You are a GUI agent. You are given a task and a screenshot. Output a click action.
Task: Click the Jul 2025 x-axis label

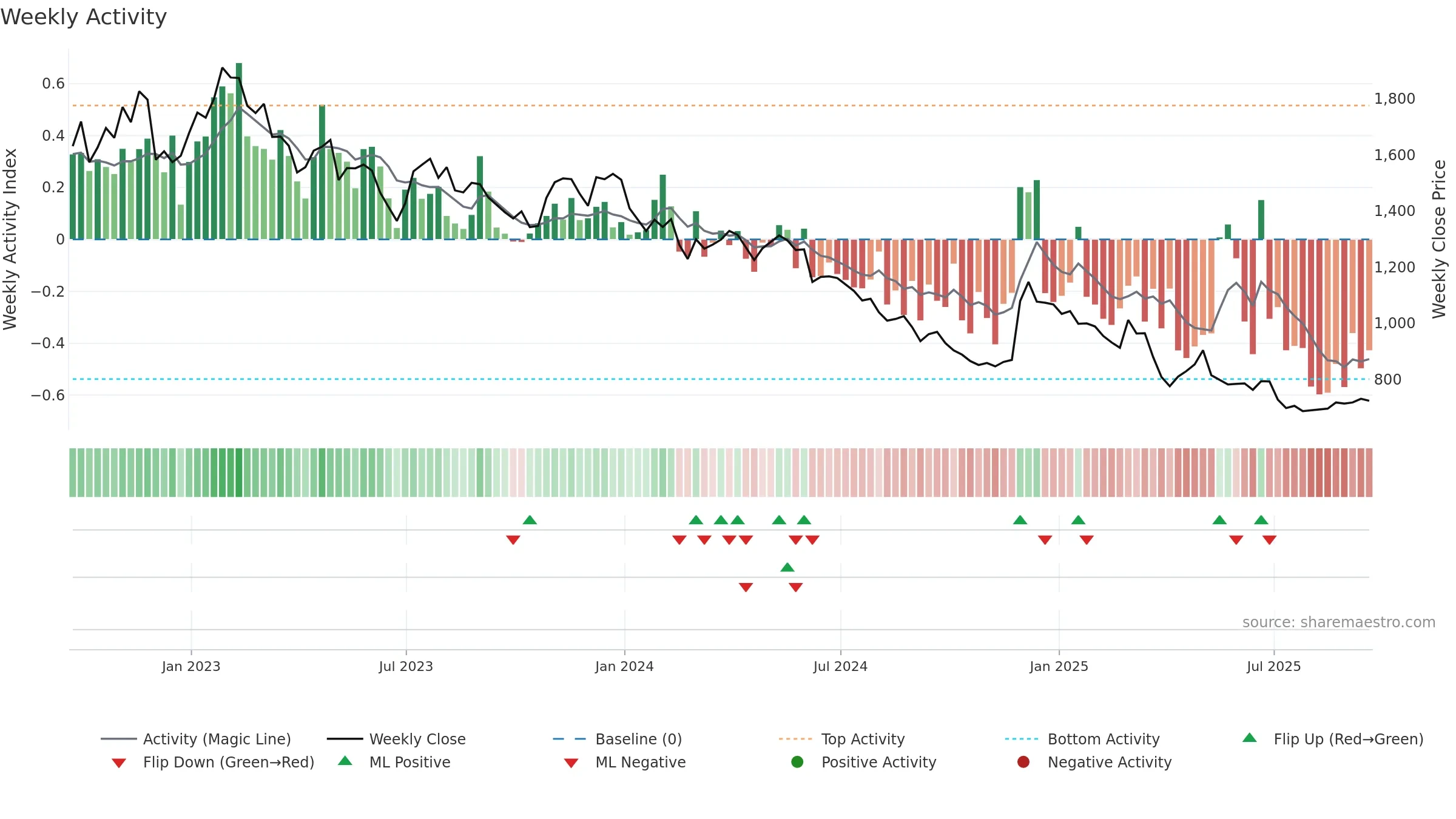tap(1274, 666)
